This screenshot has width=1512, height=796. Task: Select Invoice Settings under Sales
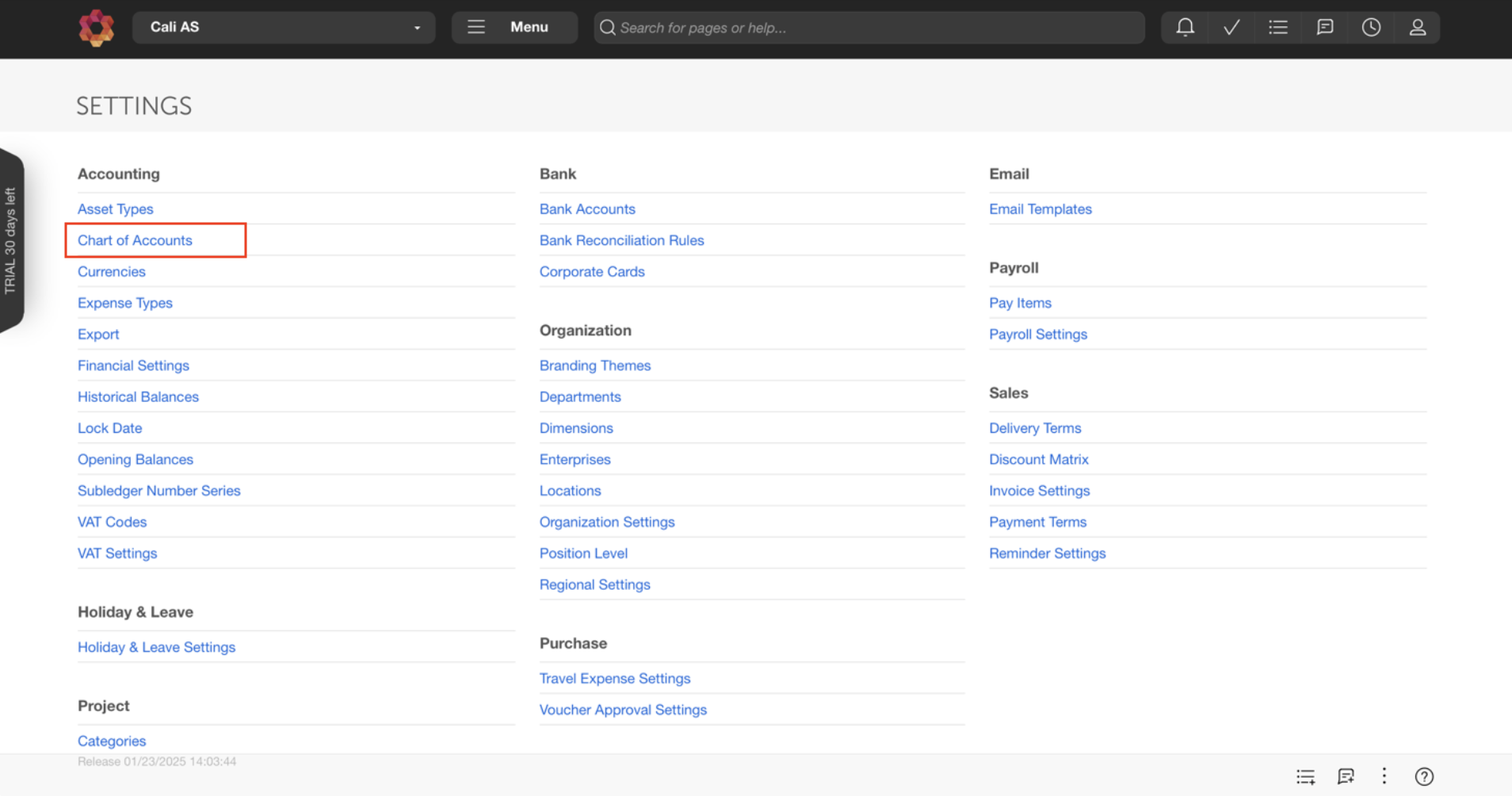[x=1039, y=491]
